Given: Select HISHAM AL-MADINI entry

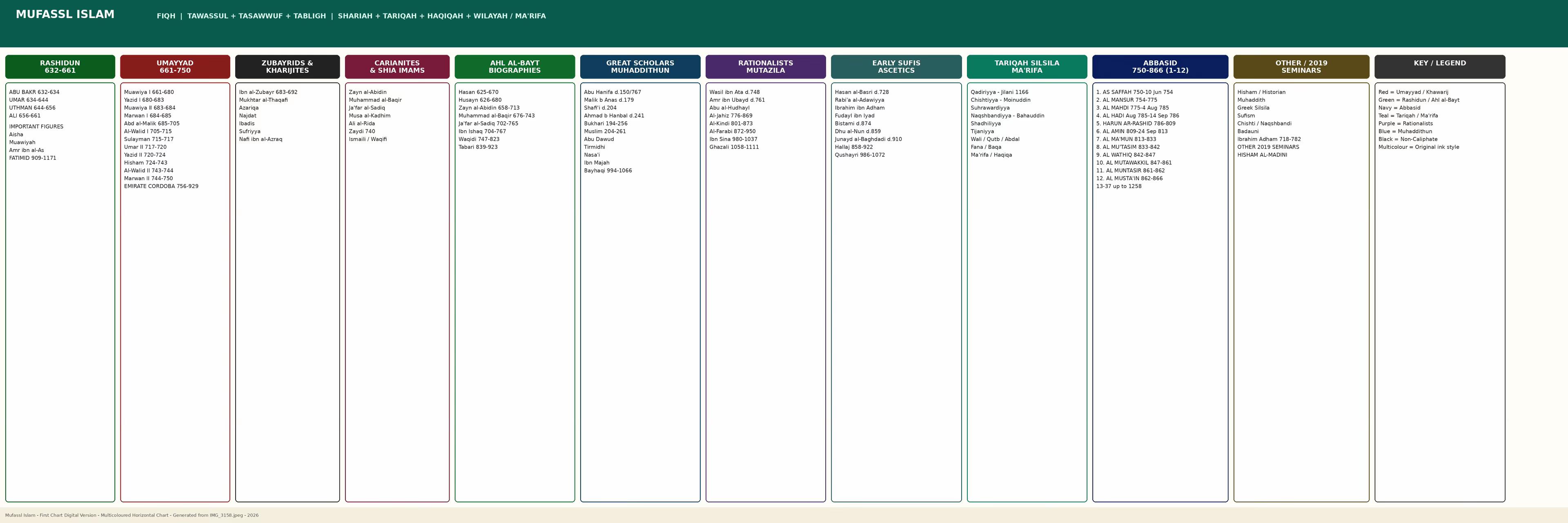Looking at the screenshot, I should (1263, 155).
